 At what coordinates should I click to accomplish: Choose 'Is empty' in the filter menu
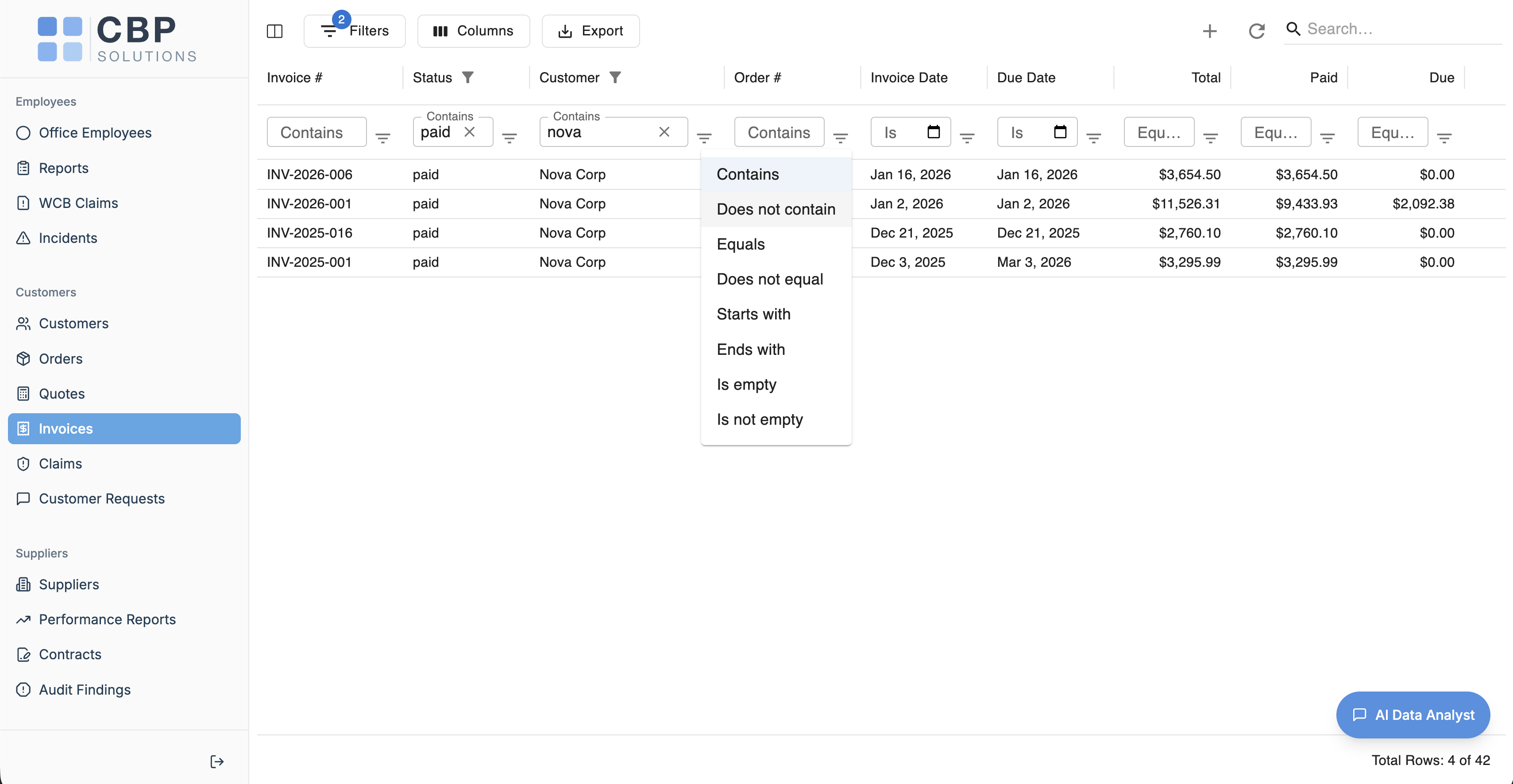pyautogui.click(x=746, y=384)
